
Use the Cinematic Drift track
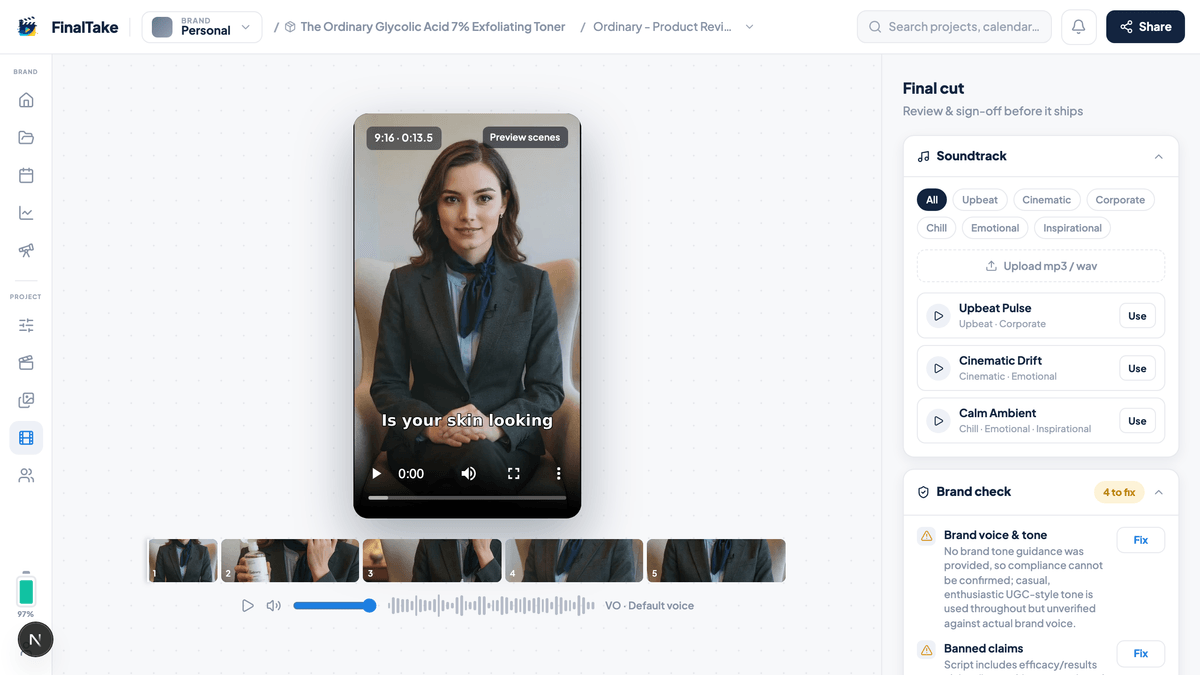click(1137, 368)
